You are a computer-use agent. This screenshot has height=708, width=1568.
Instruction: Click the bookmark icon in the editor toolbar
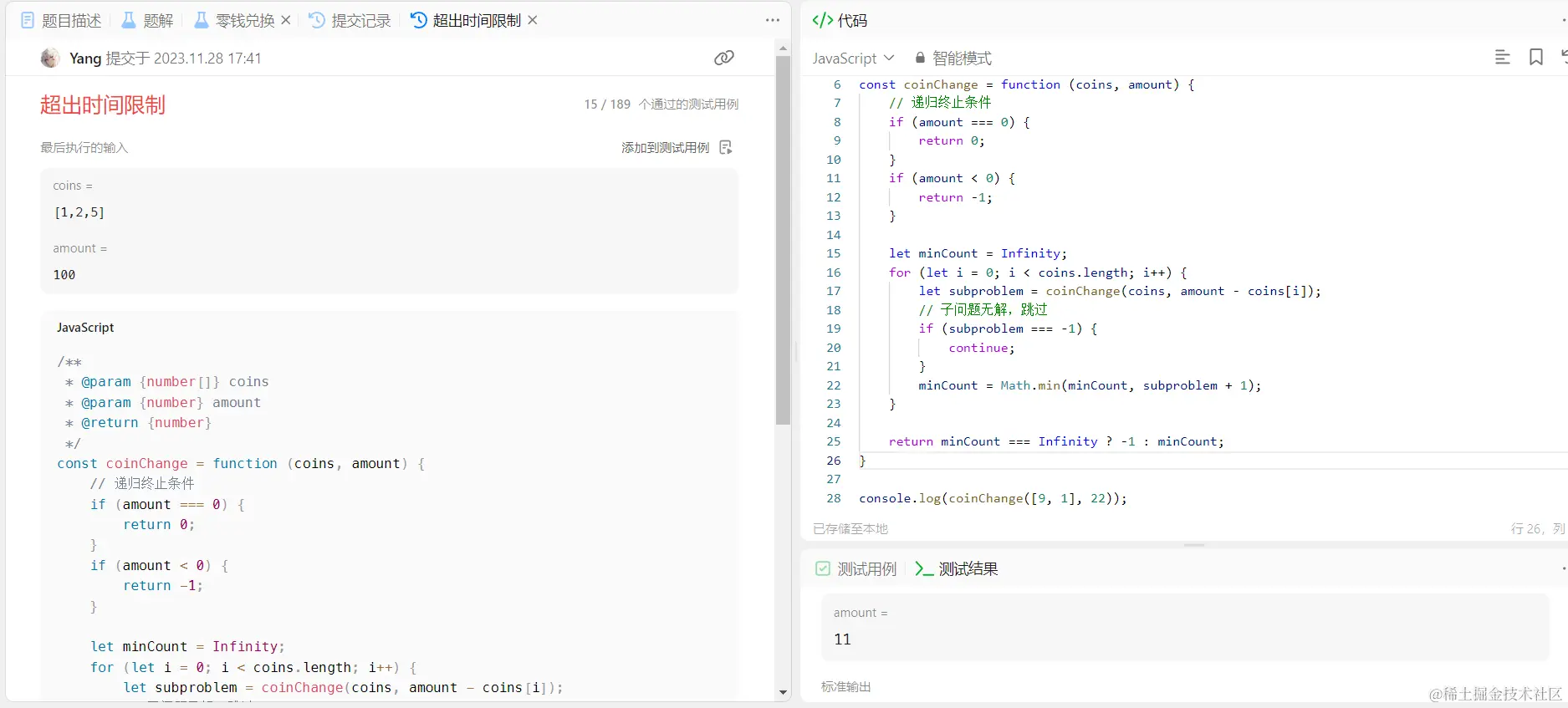pos(1536,57)
